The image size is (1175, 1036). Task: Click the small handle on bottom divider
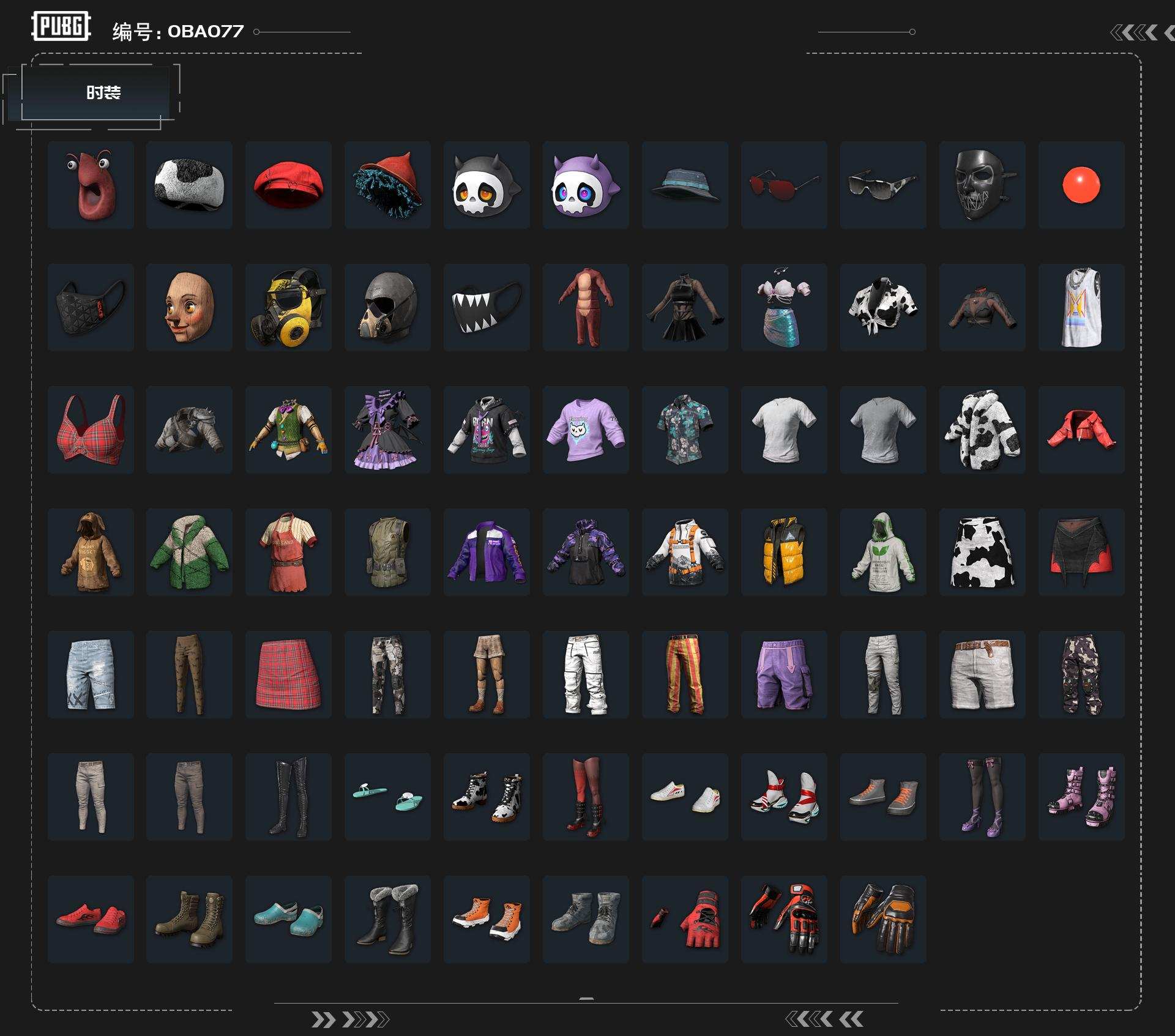pos(586,999)
